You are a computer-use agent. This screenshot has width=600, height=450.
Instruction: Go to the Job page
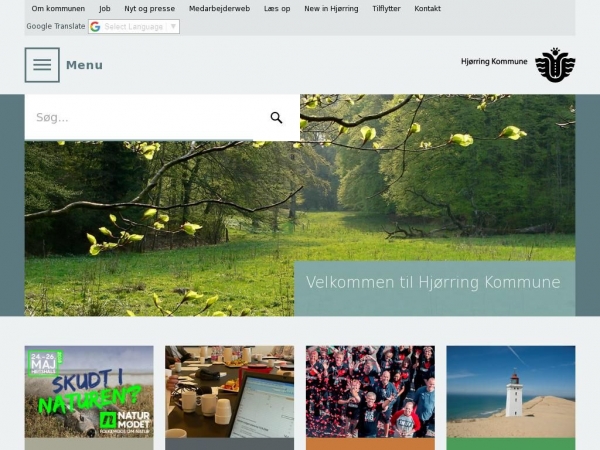[105, 8]
